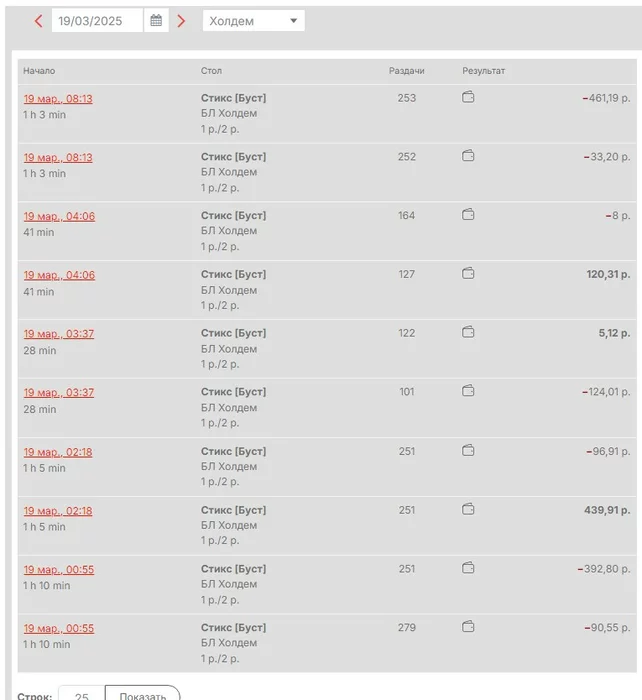The image size is (642, 700).
Task: Click the Строк row count field
Action: (x=81, y=696)
